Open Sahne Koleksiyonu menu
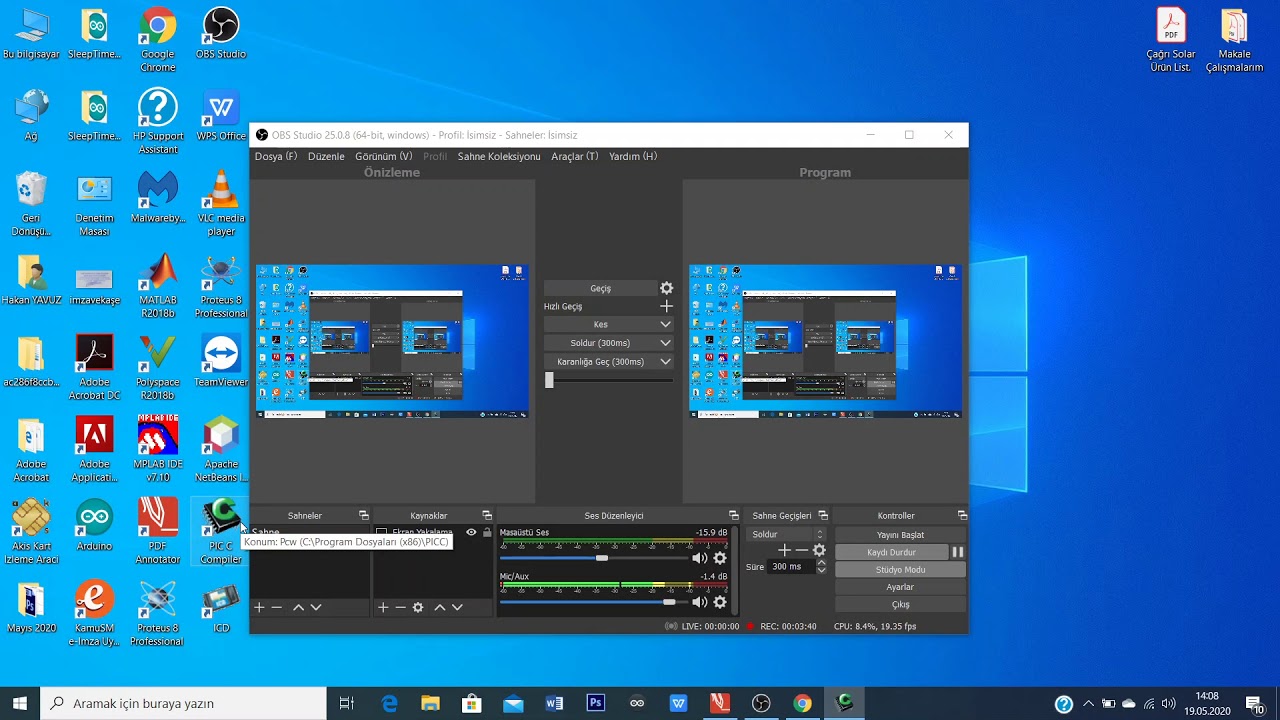 coord(499,156)
